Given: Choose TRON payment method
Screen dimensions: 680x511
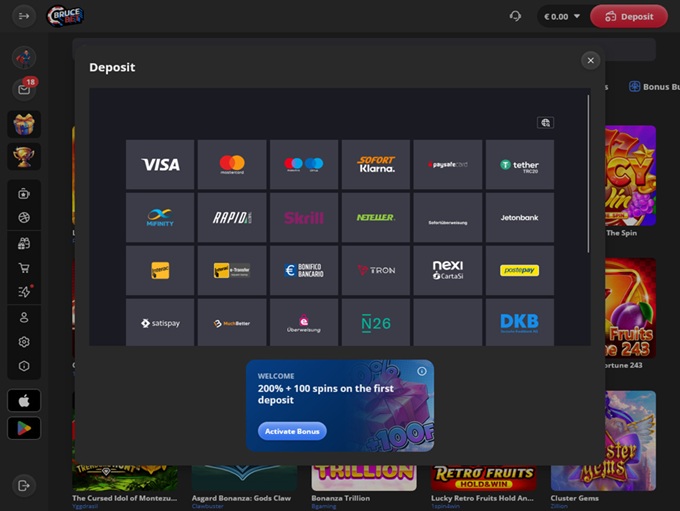Looking at the screenshot, I should coord(376,271).
